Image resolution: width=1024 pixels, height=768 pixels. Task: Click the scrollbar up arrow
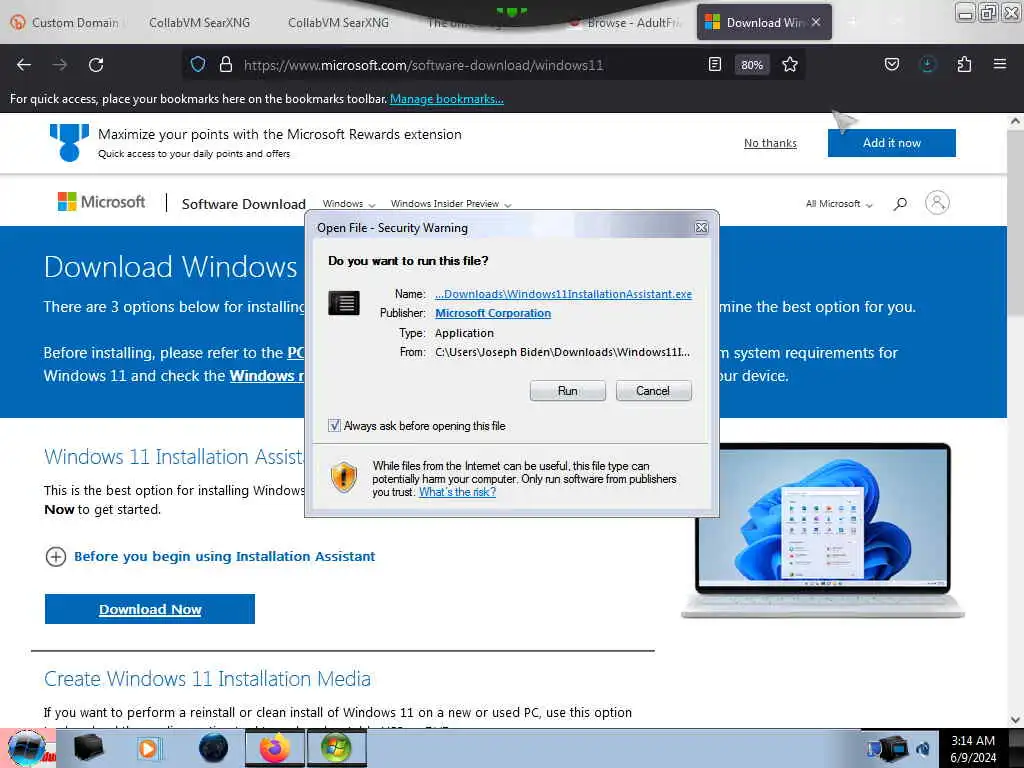(1015, 121)
